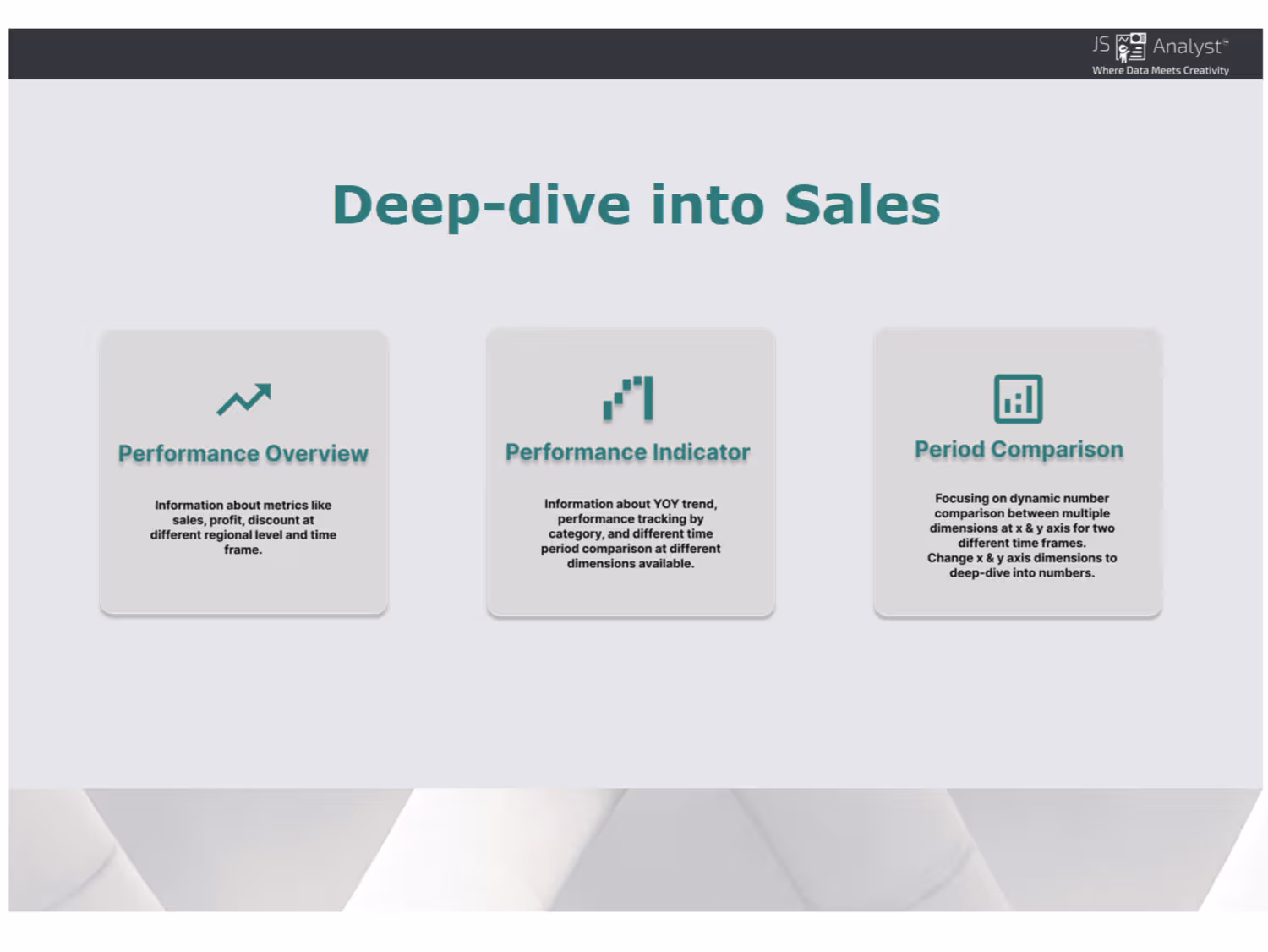Click the 'Deep-dive into Sales' title
Image resolution: width=1268 pixels, height=952 pixels.
click(x=637, y=205)
